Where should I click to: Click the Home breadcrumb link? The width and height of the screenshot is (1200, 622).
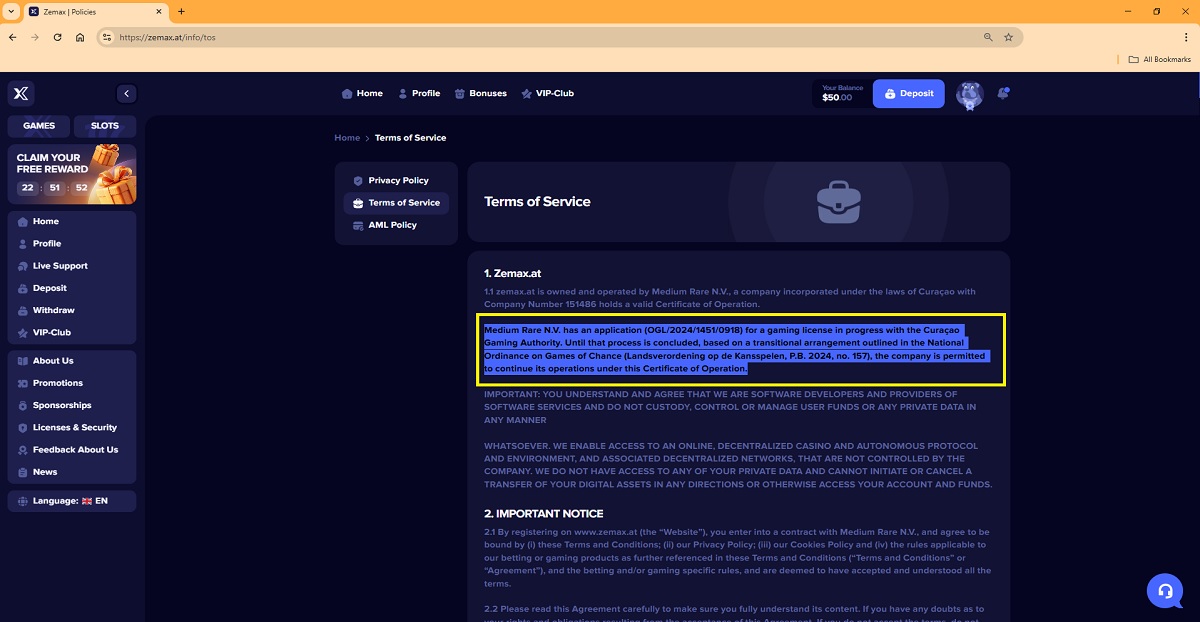347,138
